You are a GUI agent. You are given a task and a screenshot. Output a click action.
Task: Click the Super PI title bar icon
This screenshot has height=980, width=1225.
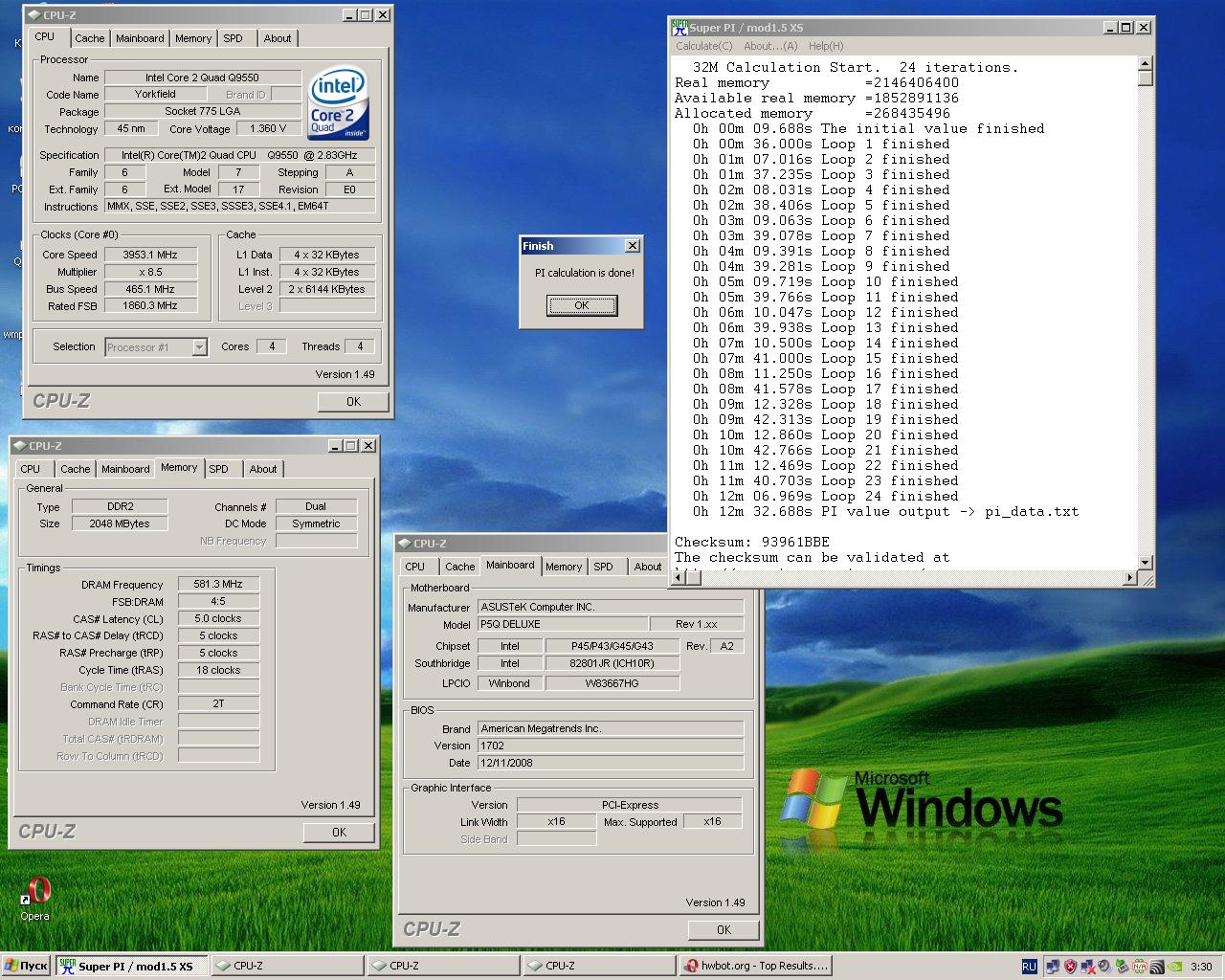(679, 27)
